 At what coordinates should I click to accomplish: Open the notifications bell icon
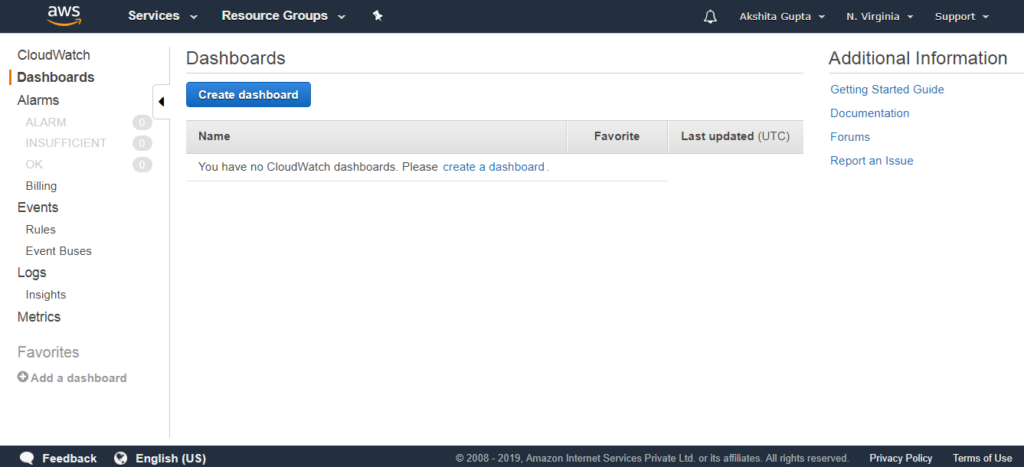pyautogui.click(x=710, y=16)
